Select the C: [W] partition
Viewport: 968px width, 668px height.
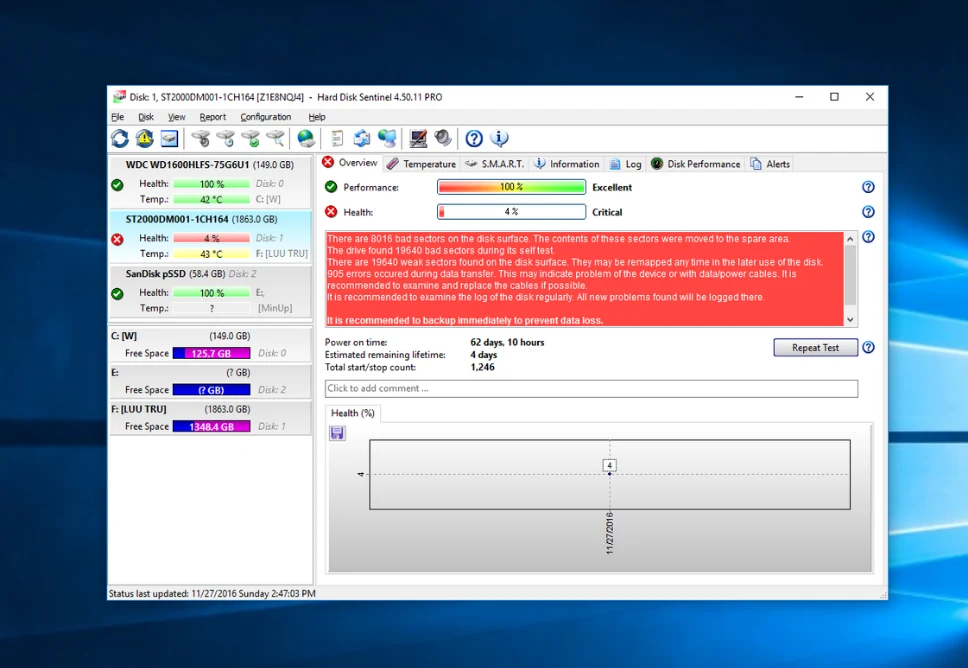pos(210,344)
